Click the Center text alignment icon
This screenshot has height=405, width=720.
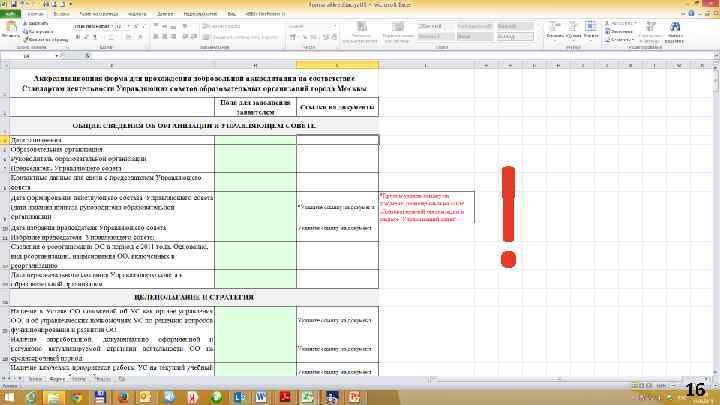pos(164,36)
